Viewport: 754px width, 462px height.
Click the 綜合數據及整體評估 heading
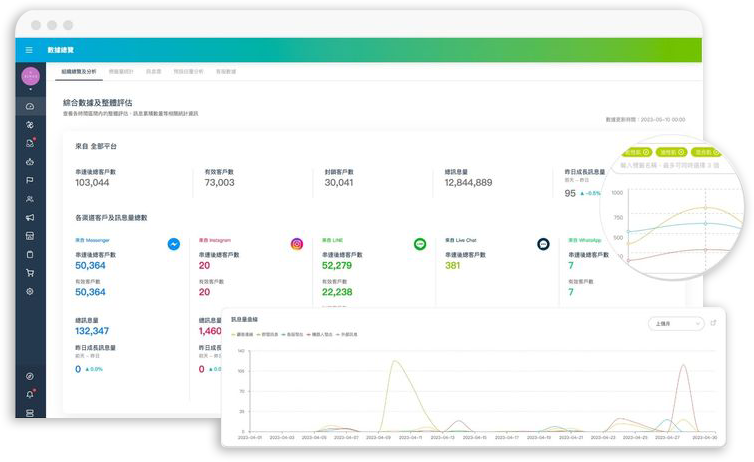pos(98,102)
